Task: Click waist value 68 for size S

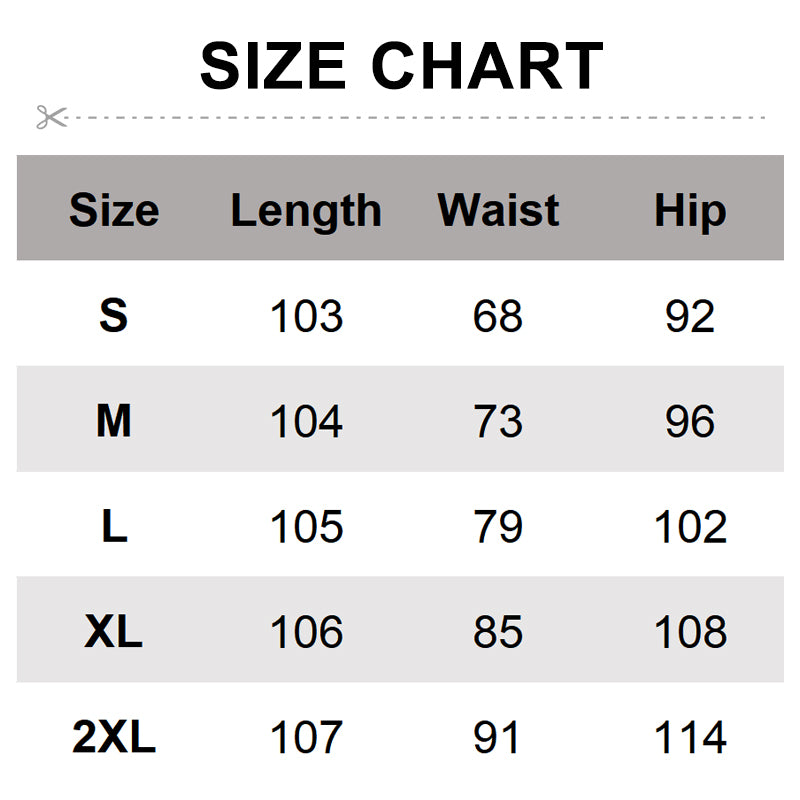Action: point(498,316)
